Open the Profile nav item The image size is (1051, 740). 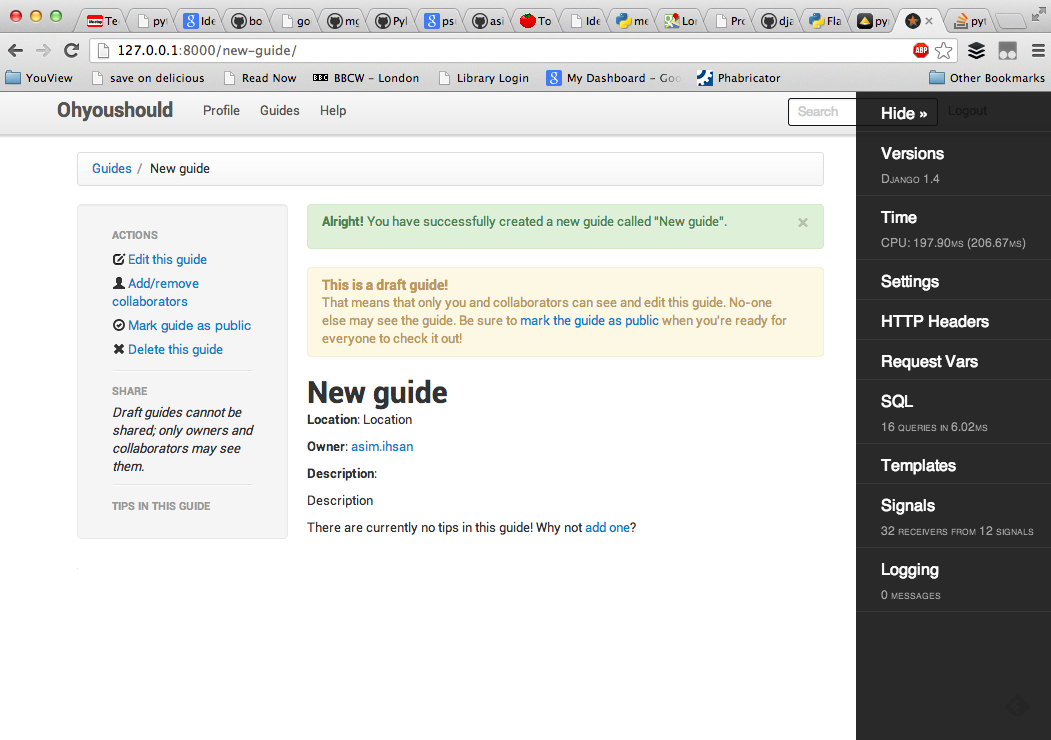click(x=221, y=111)
